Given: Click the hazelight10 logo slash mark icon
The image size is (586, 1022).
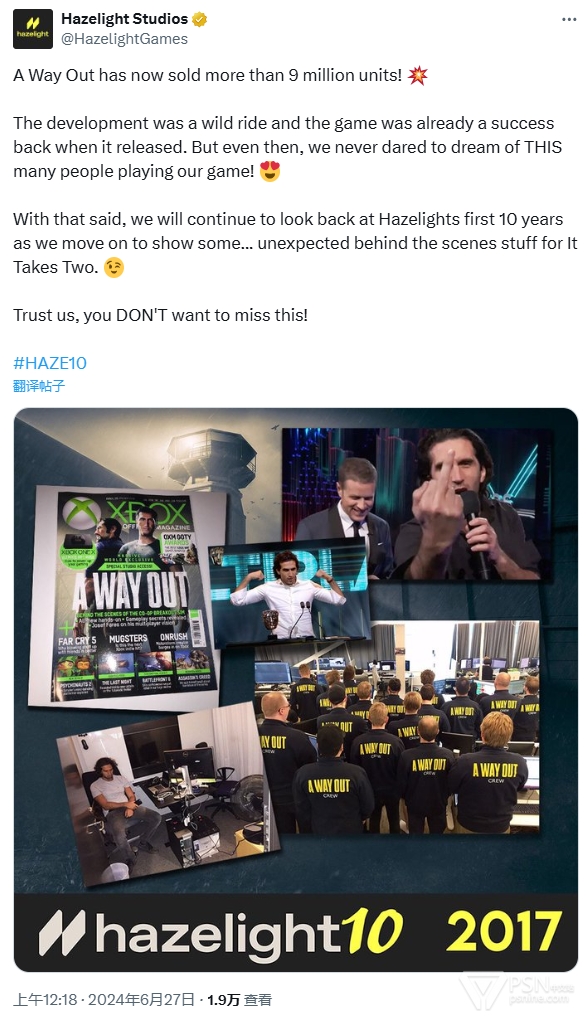Looking at the screenshot, I should point(63,932).
